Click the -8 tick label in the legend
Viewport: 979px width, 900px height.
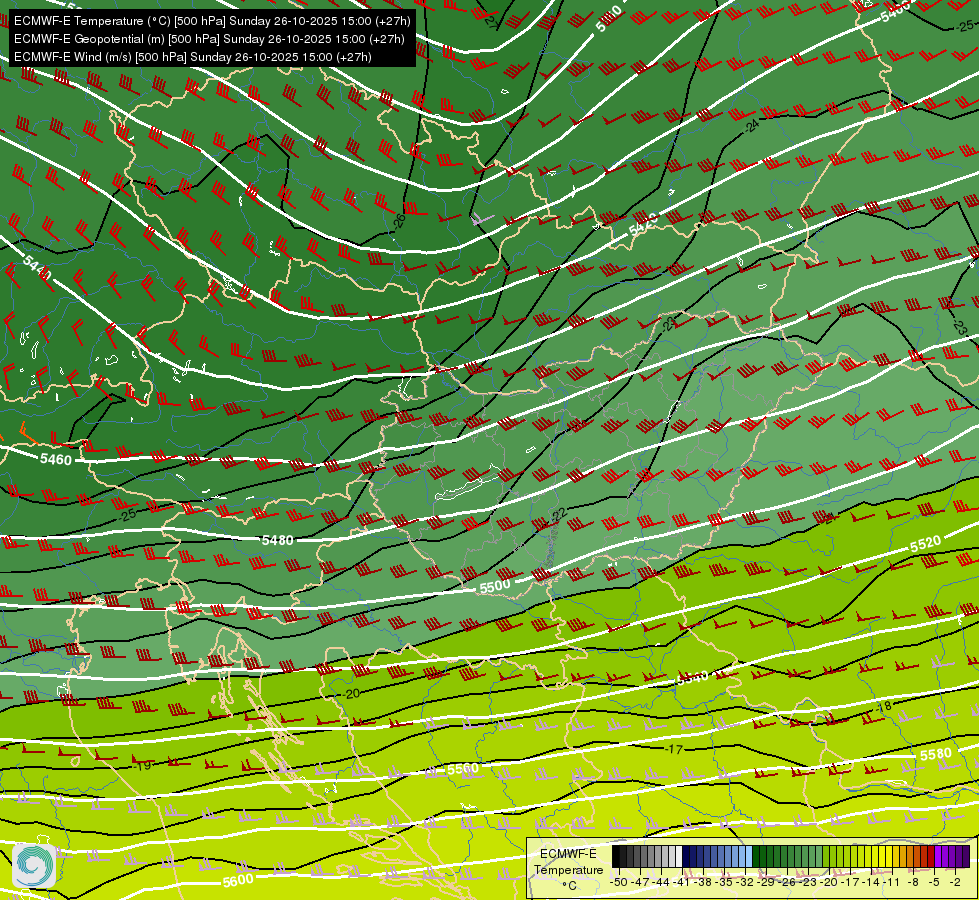point(913,882)
